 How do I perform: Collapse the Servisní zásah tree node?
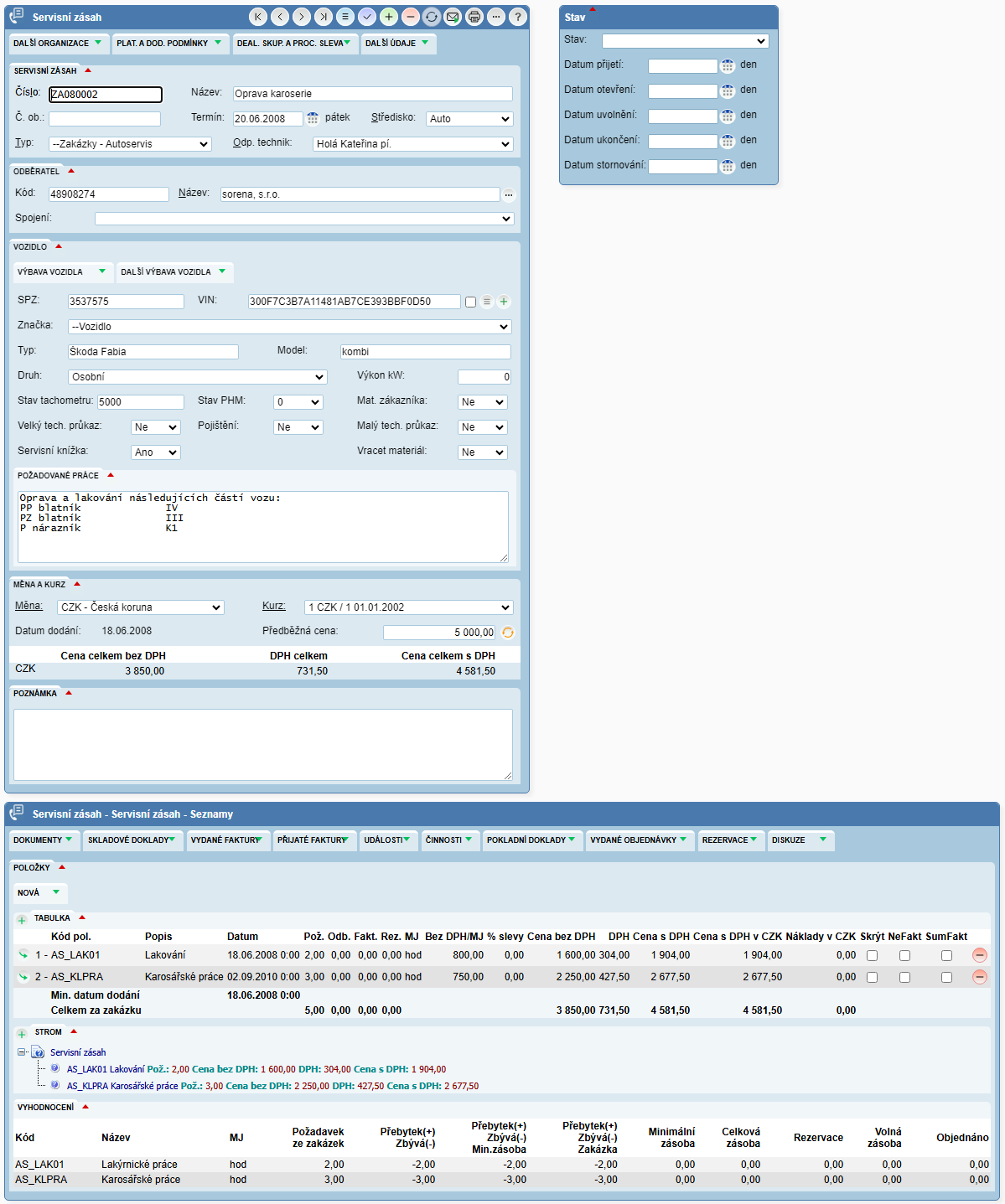point(22,1052)
